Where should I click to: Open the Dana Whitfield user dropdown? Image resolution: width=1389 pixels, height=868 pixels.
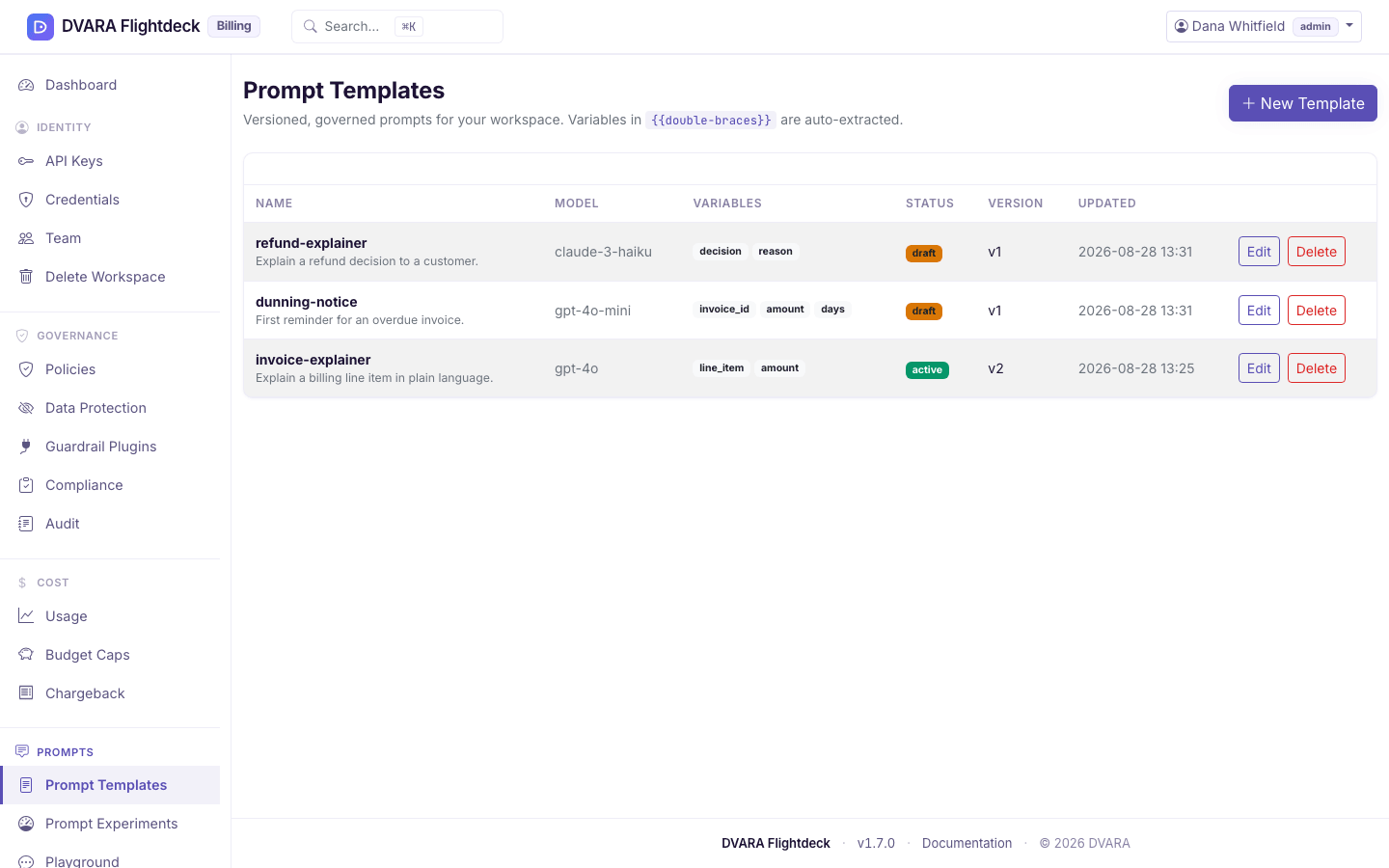[x=1264, y=26]
